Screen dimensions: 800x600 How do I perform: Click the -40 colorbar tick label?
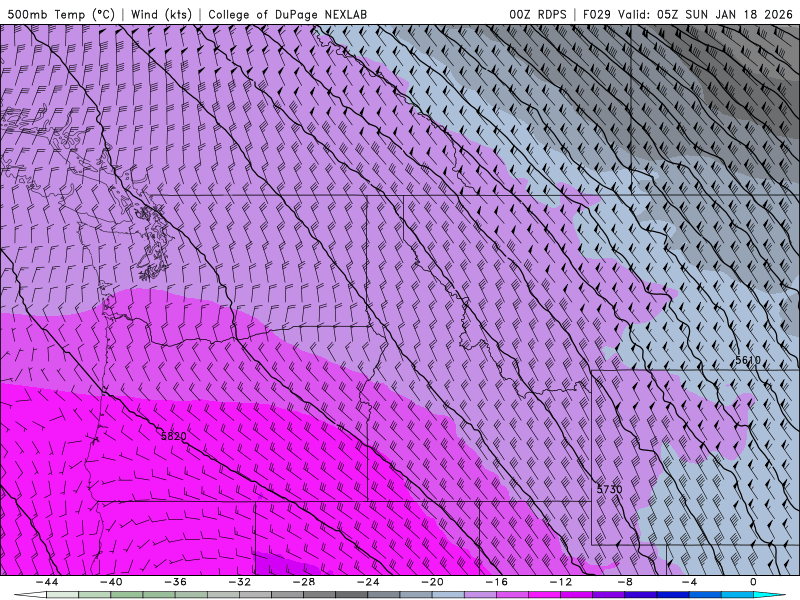coord(111,582)
